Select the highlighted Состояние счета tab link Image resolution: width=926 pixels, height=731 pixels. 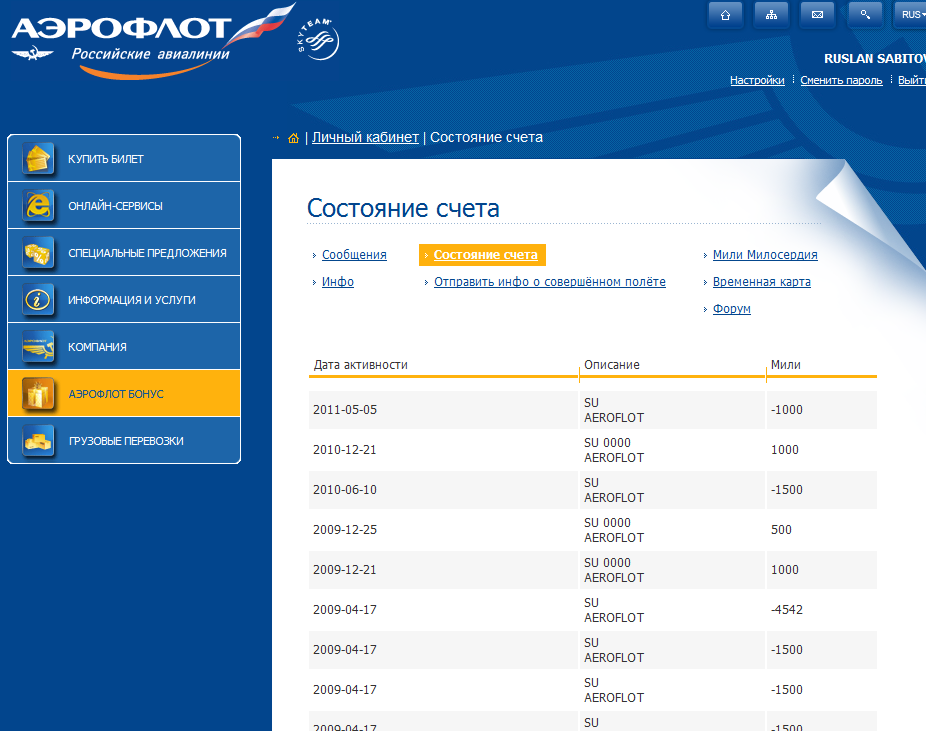[485, 254]
